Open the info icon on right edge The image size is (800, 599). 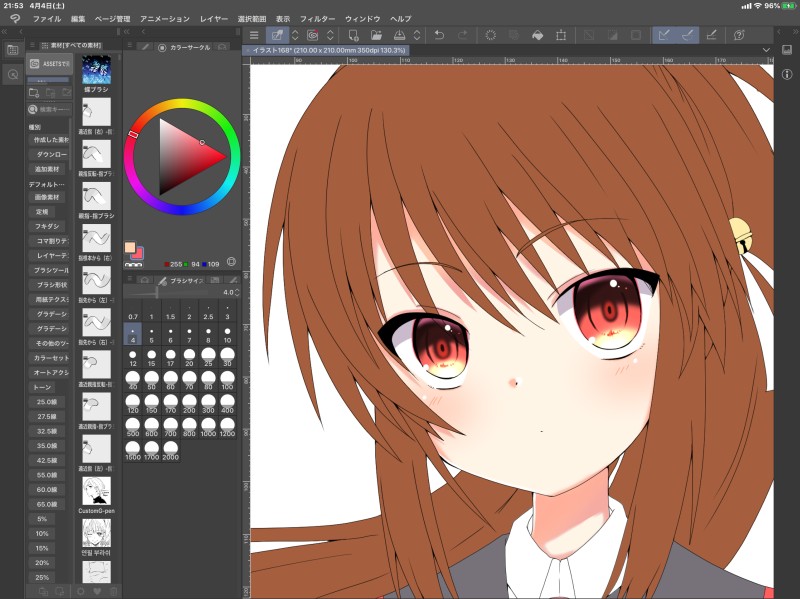(x=787, y=74)
